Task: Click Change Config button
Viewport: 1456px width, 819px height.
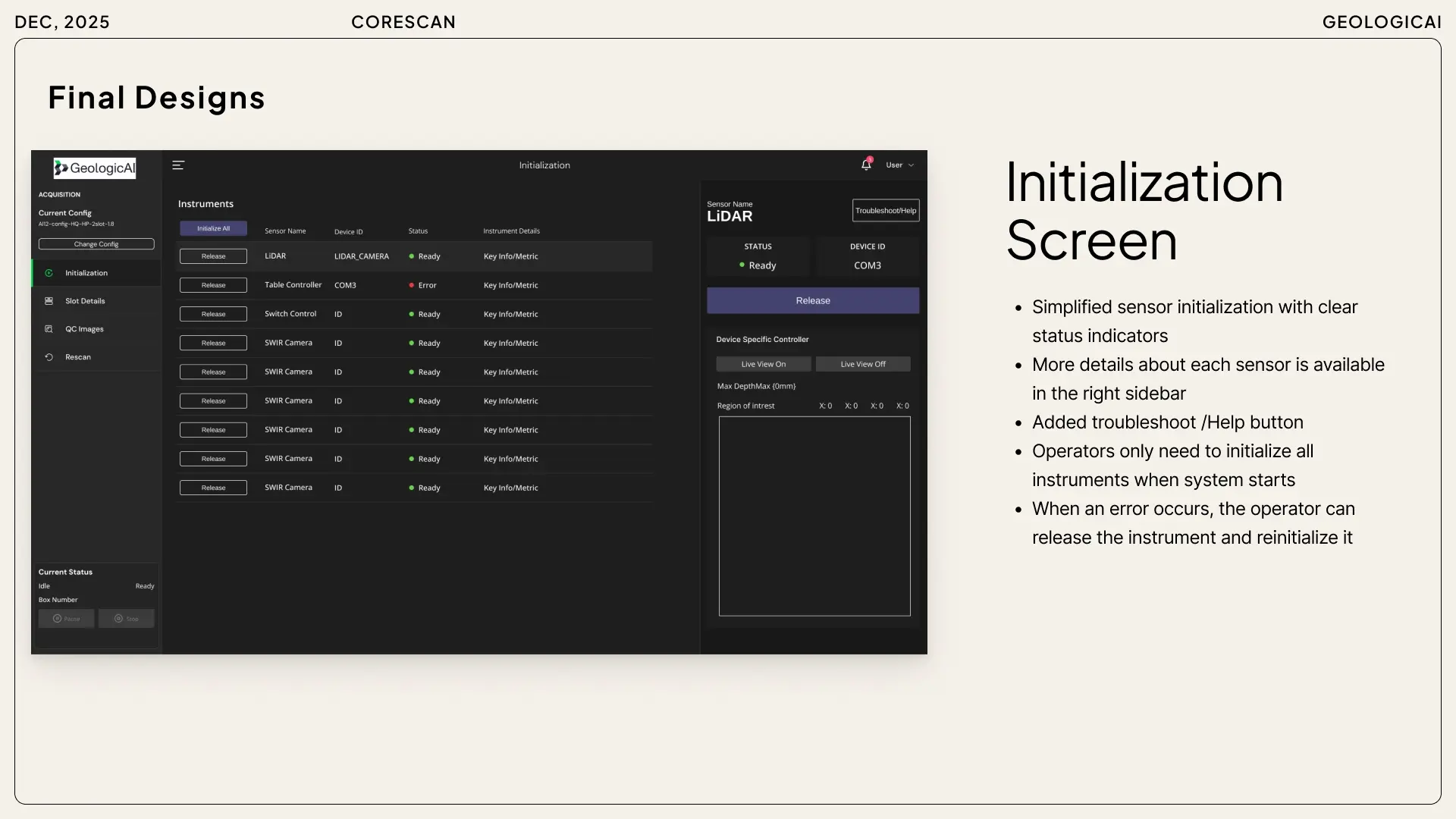Action: [96, 244]
